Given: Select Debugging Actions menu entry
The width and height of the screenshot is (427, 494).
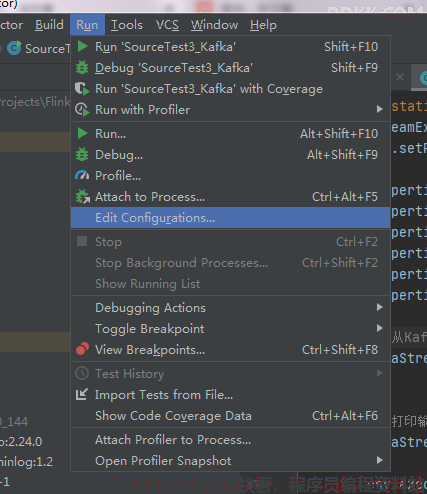Looking at the screenshot, I should [230, 308].
